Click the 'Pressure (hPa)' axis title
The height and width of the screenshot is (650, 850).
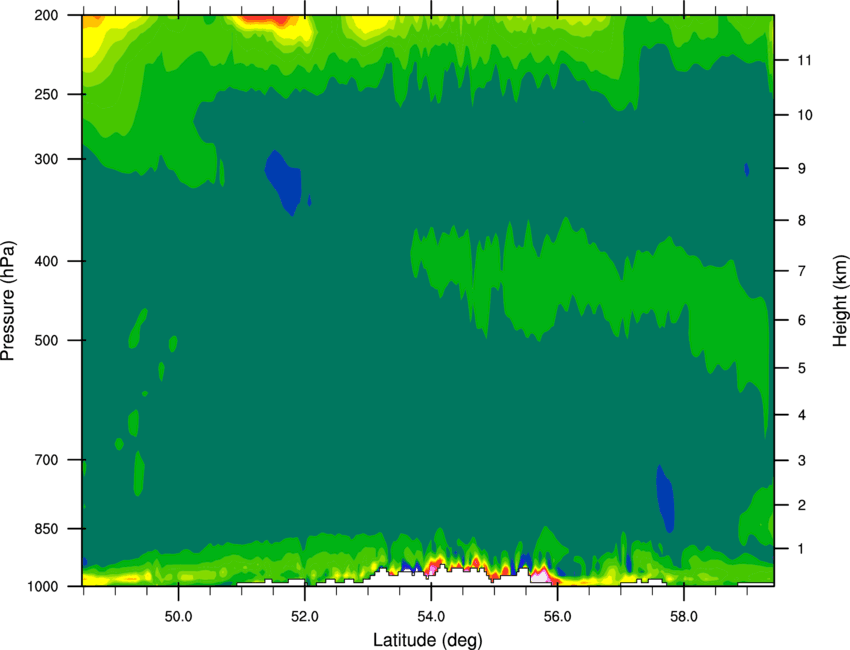point(8,301)
